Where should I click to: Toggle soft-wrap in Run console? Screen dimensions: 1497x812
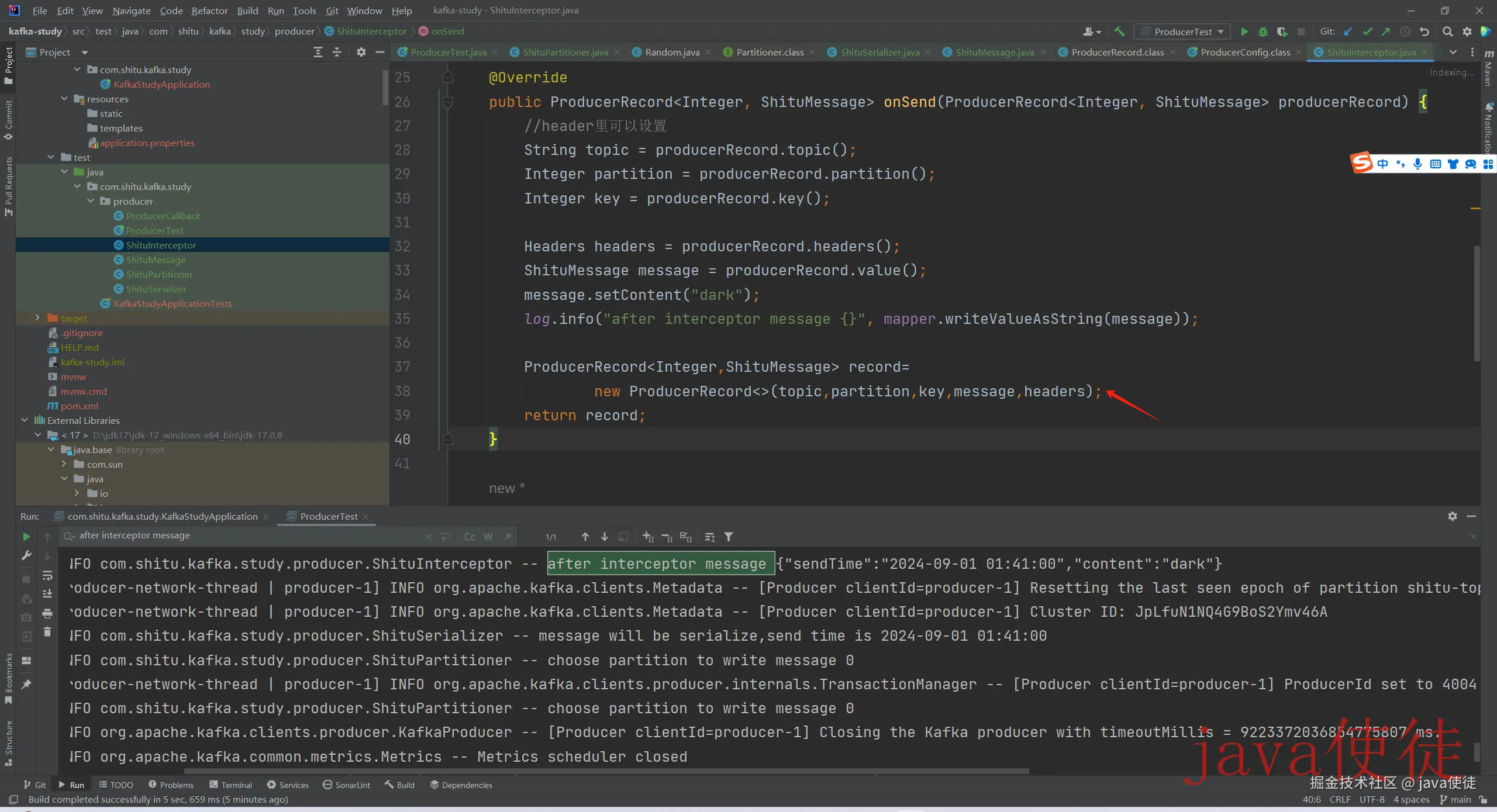47,575
